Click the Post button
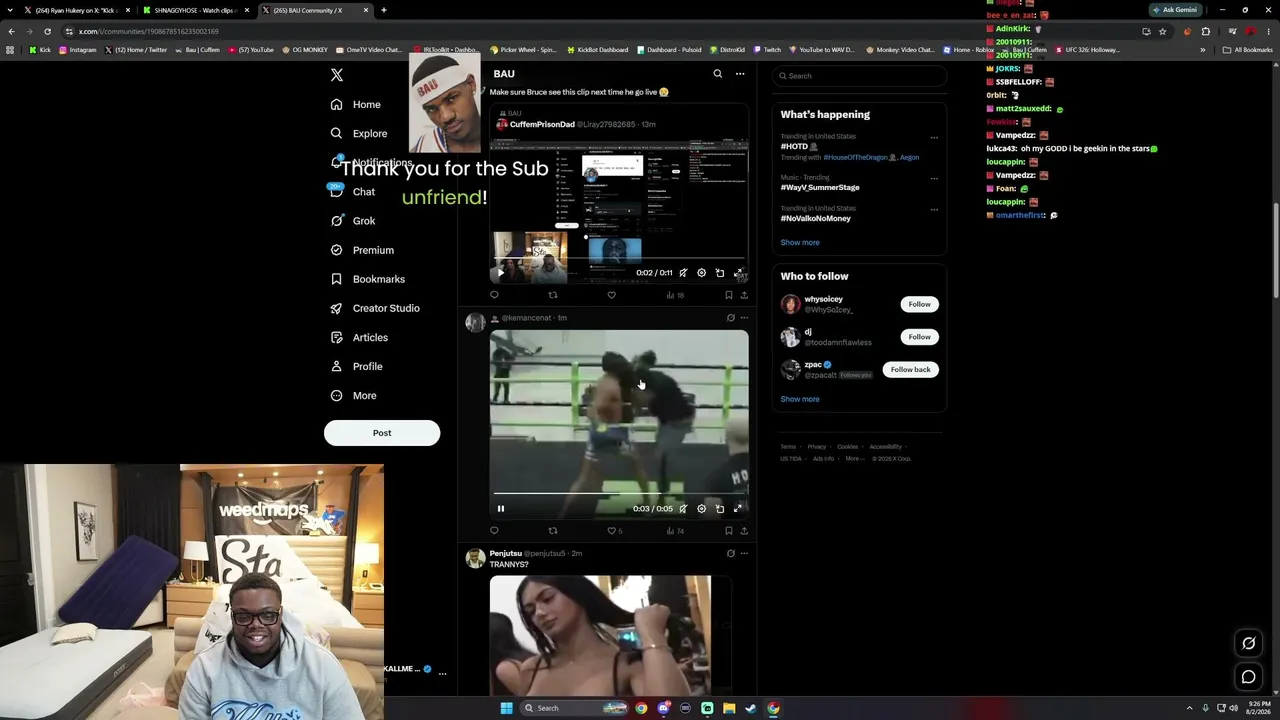The height and width of the screenshot is (720, 1280). 382,433
